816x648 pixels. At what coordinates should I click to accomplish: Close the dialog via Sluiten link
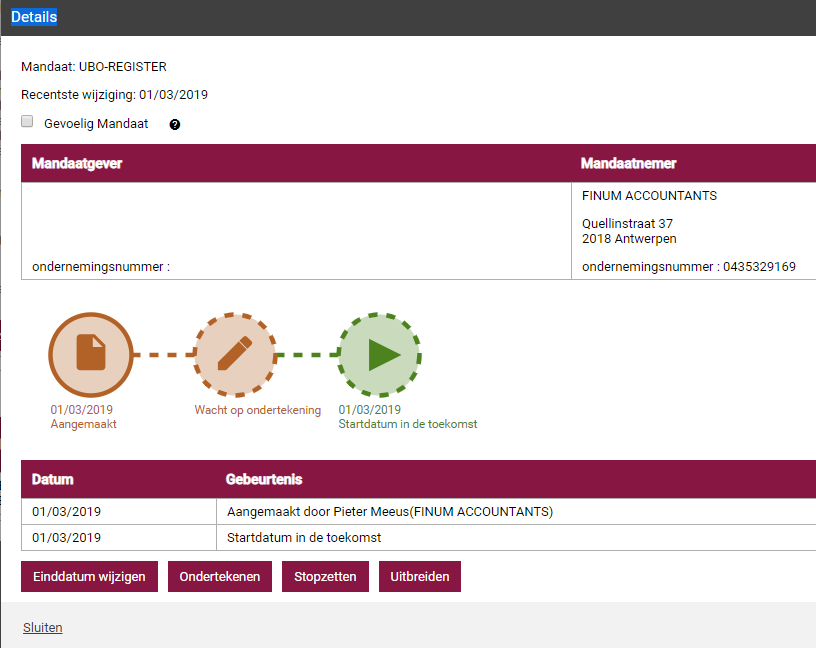pyautogui.click(x=43, y=628)
